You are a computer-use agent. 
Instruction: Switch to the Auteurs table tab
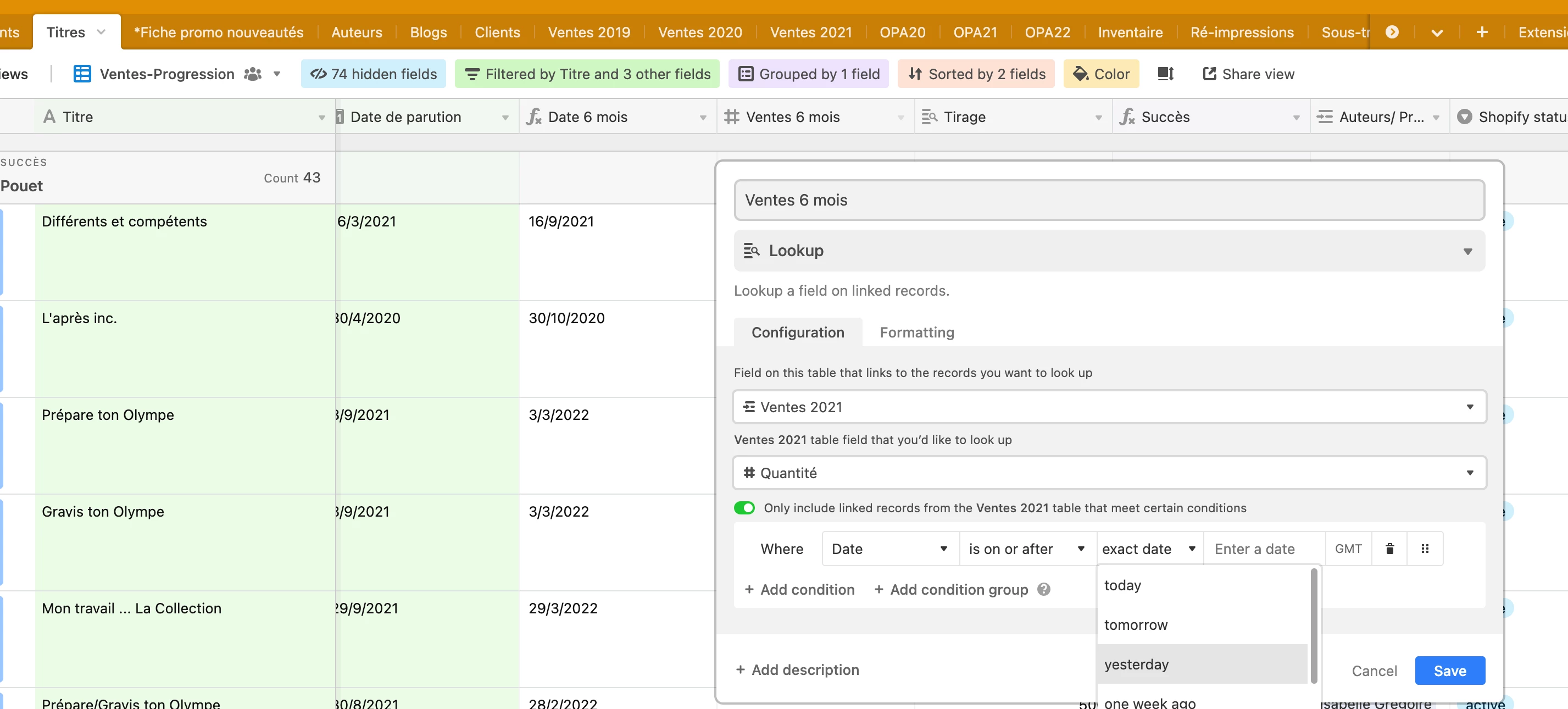357,32
